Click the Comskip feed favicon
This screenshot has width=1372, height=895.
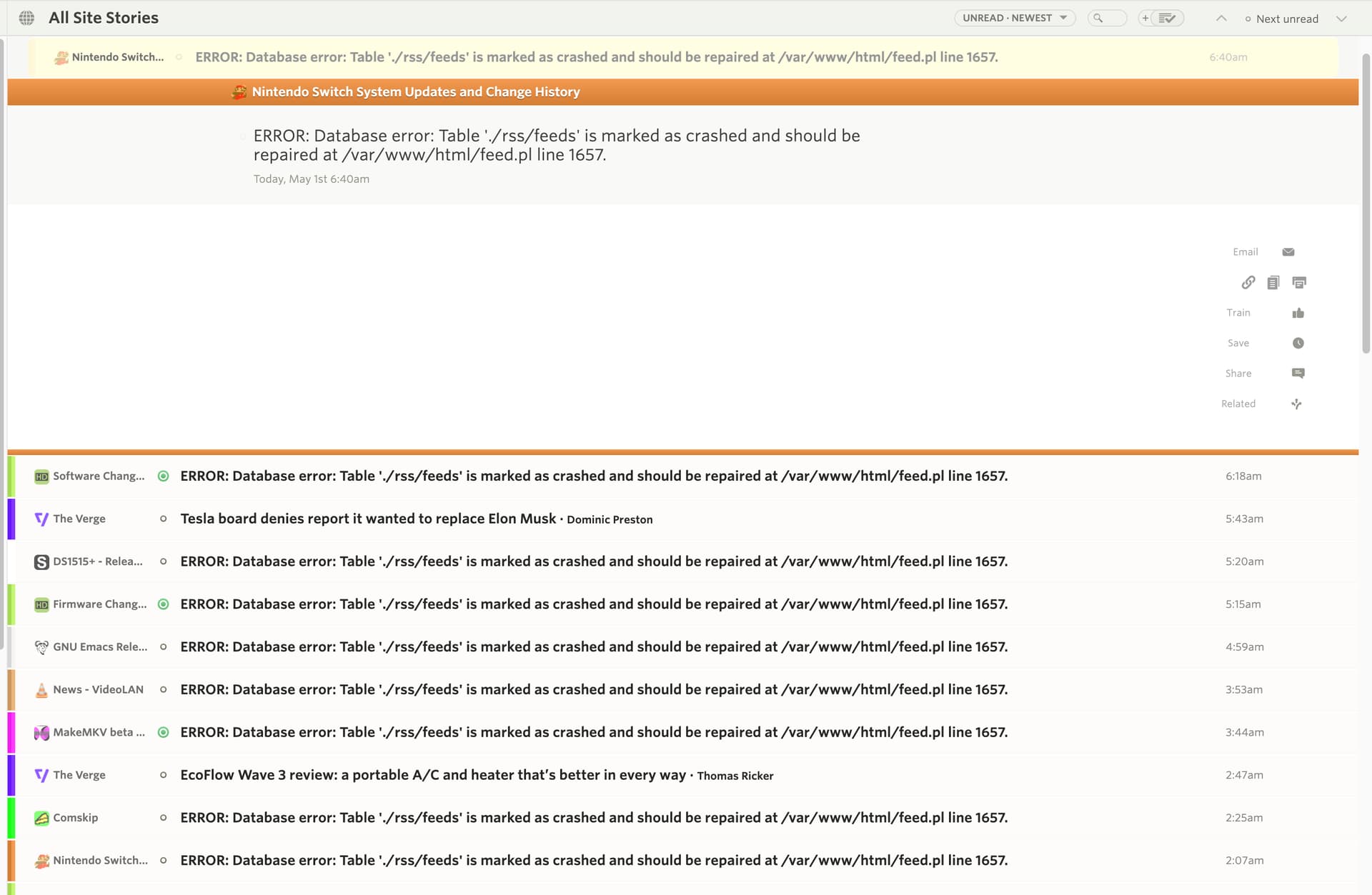tap(41, 818)
